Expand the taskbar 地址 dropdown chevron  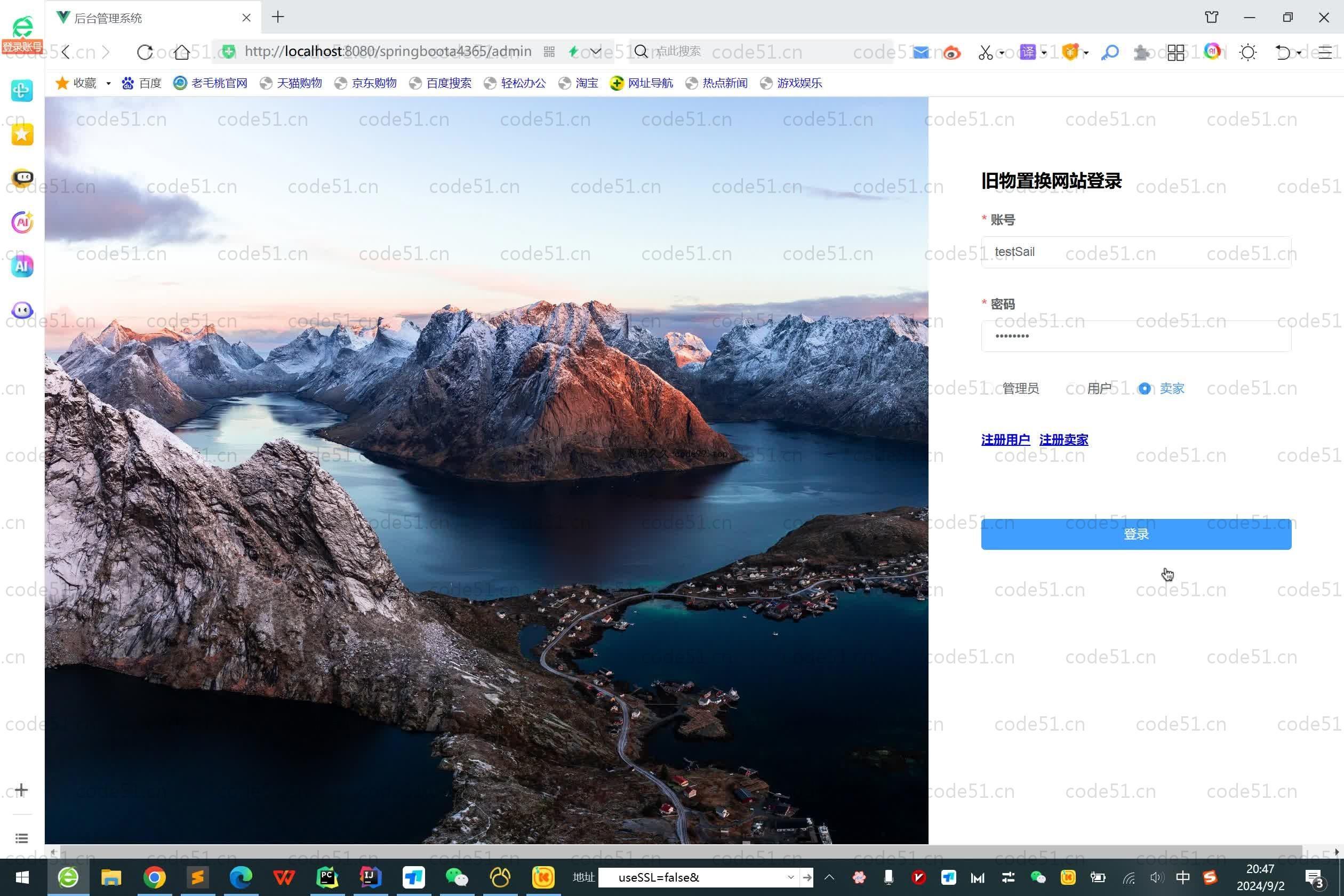790,877
